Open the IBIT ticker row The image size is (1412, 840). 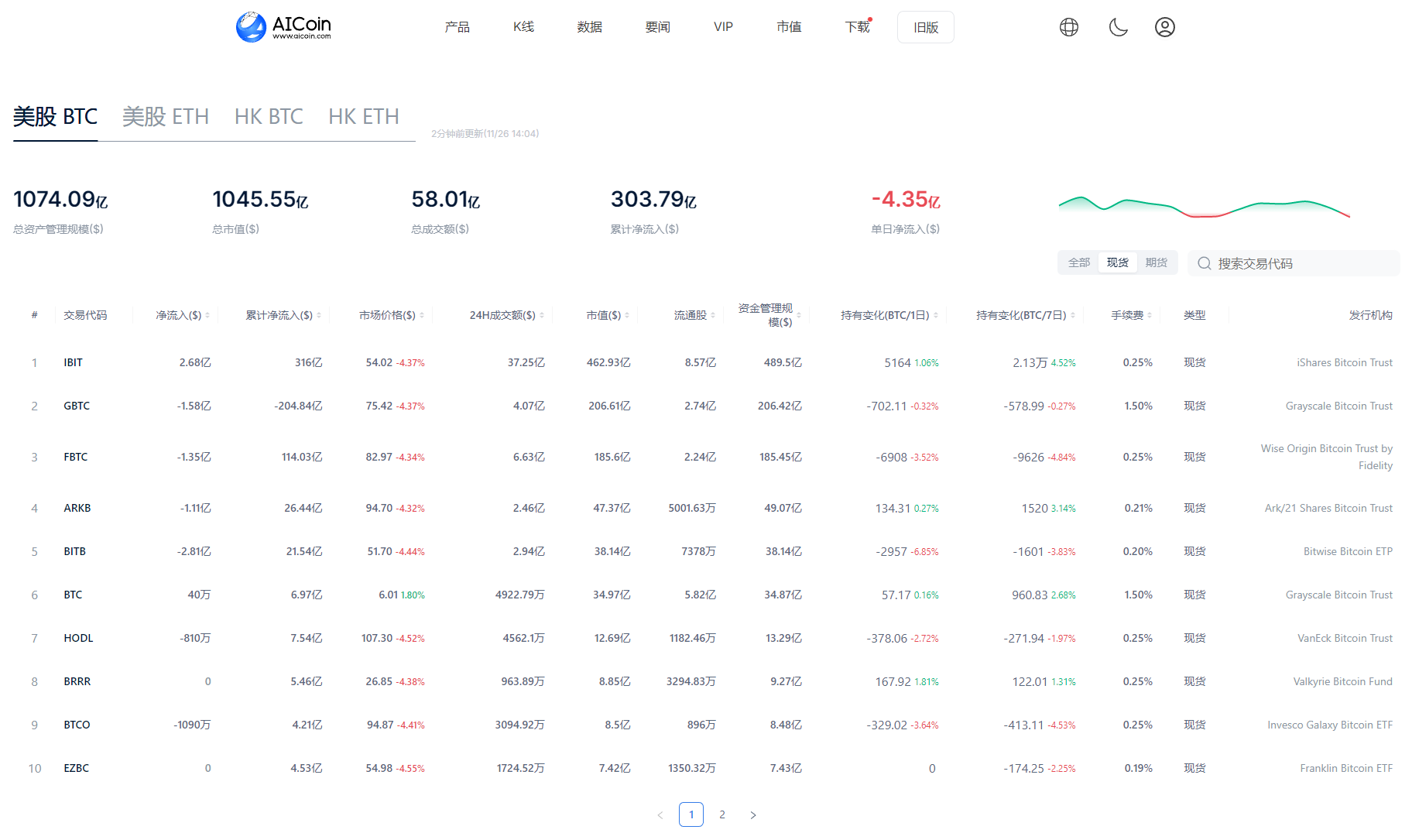[x=706, y=362]
